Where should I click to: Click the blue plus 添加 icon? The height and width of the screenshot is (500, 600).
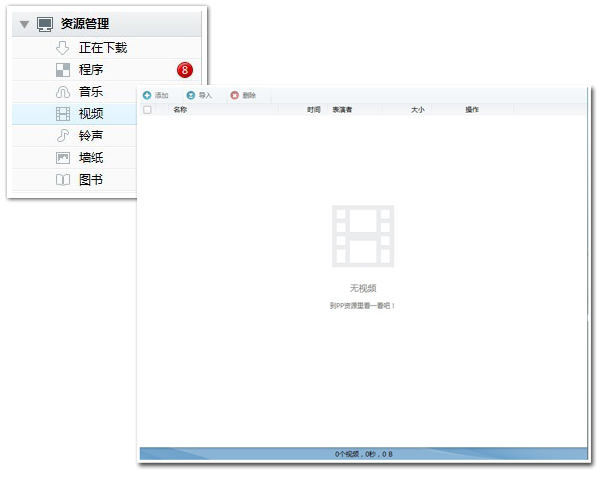click(x=147, y=95)
